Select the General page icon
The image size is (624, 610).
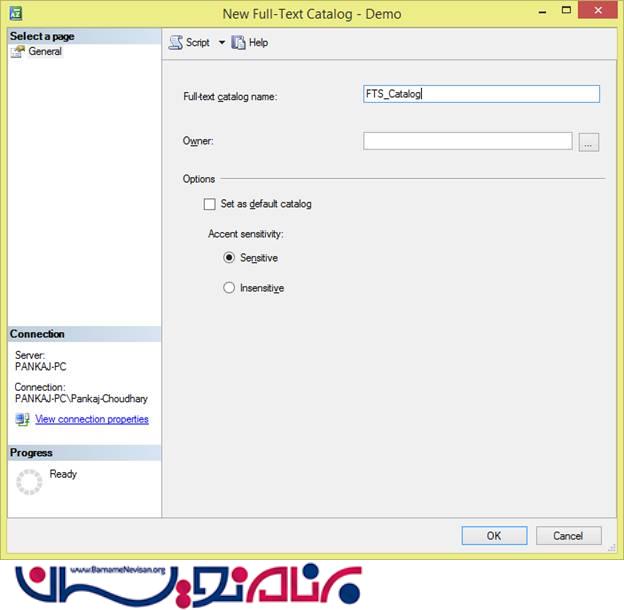[x=18, y=52]
